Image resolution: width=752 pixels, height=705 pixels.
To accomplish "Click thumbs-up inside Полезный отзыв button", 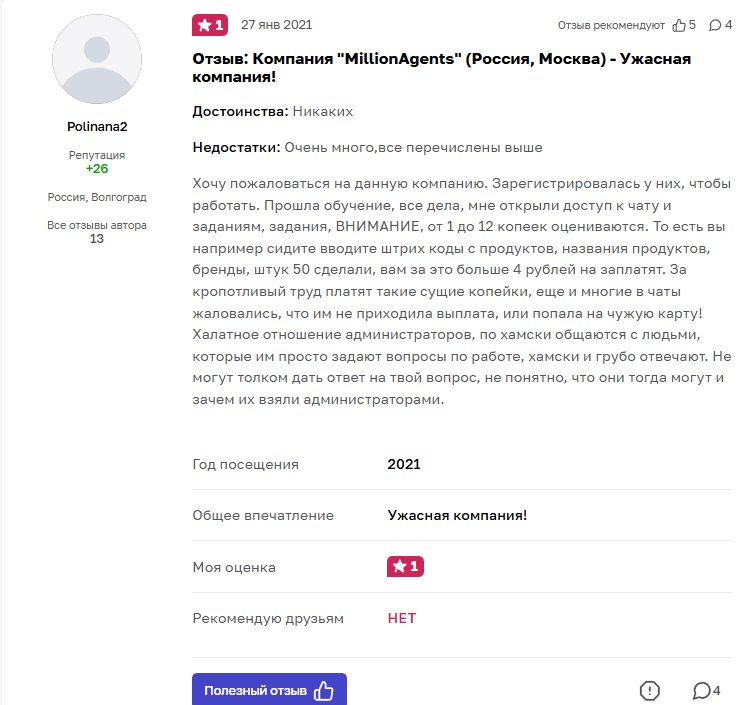I will [x=324, y=691].
